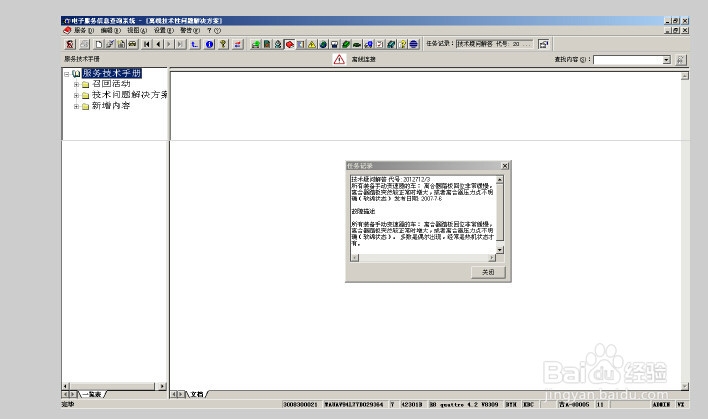Select the 技术问题解决方案 tree item

[x=130, y=95]
